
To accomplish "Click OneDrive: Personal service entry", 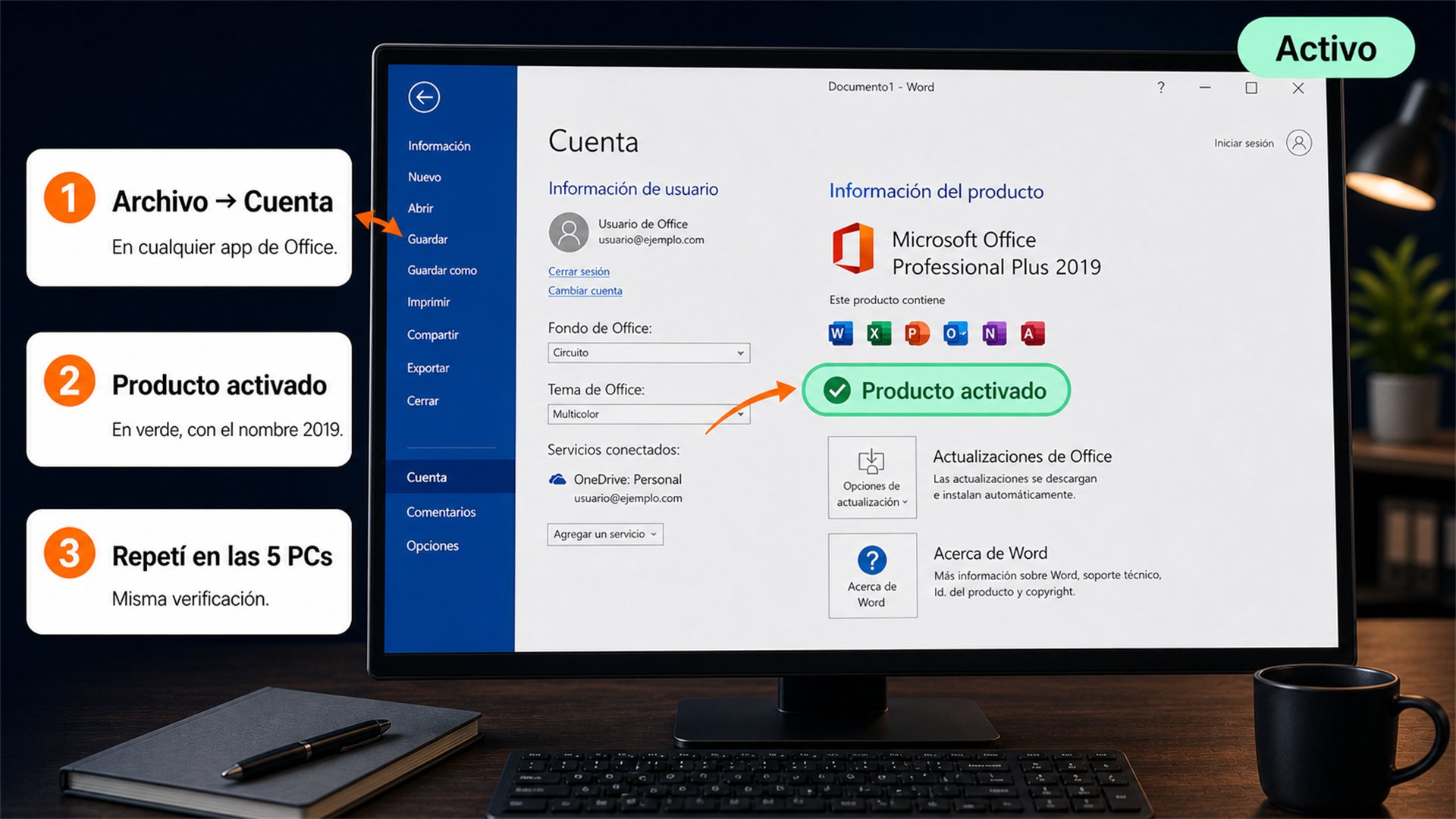I will click(615, 488).
